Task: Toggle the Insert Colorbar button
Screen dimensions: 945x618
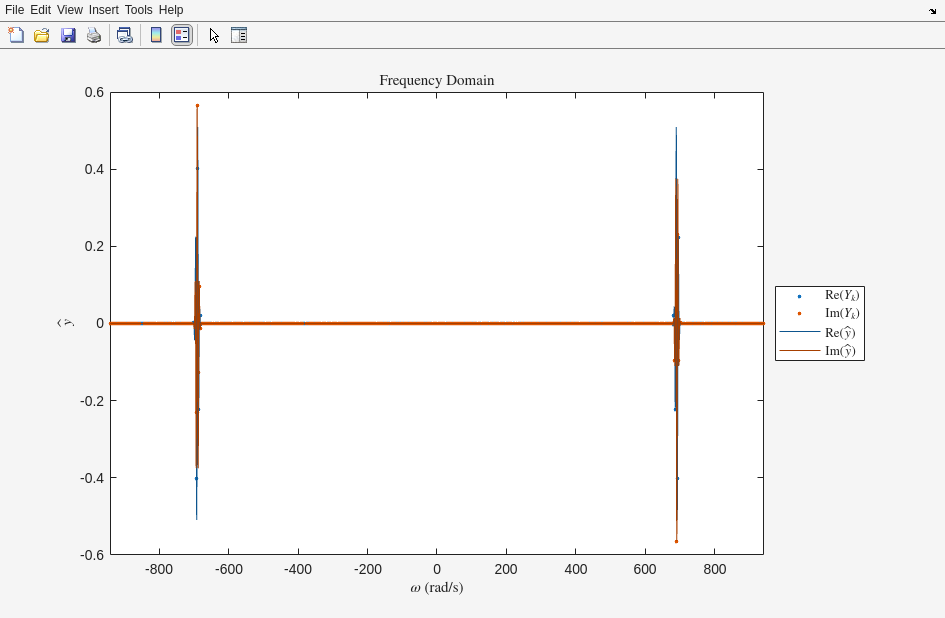Action: point(156,35)
